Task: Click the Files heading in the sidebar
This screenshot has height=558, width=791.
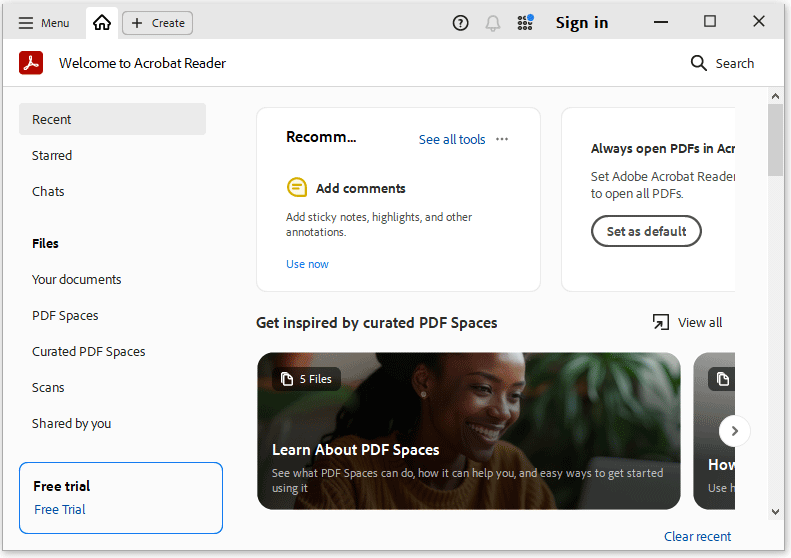Action: coord(45,244)
